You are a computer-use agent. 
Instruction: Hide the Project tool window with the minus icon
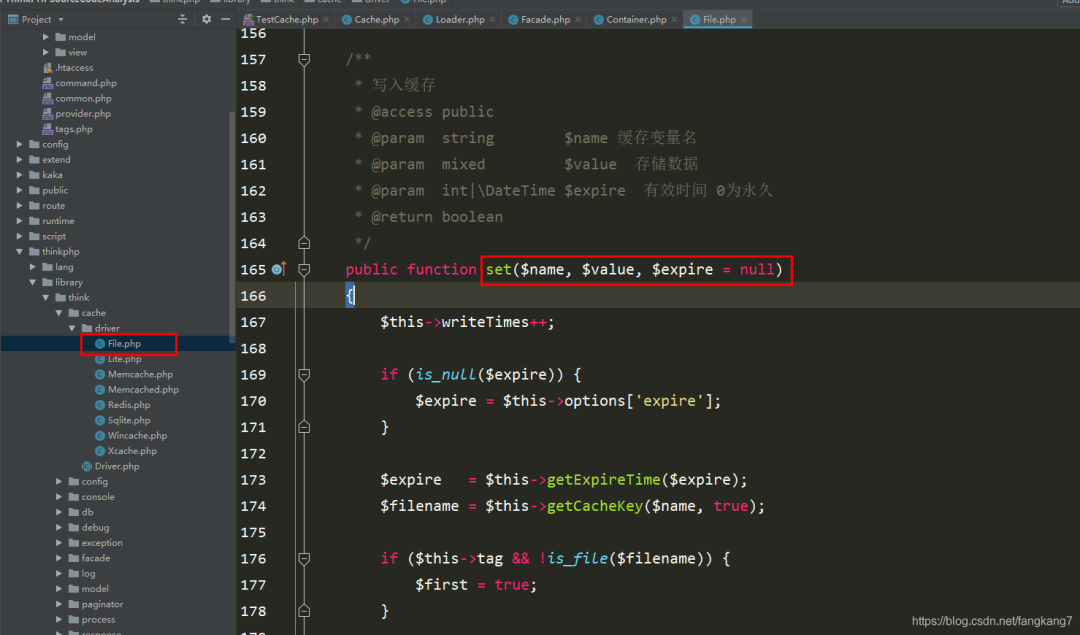pos(225,19)
